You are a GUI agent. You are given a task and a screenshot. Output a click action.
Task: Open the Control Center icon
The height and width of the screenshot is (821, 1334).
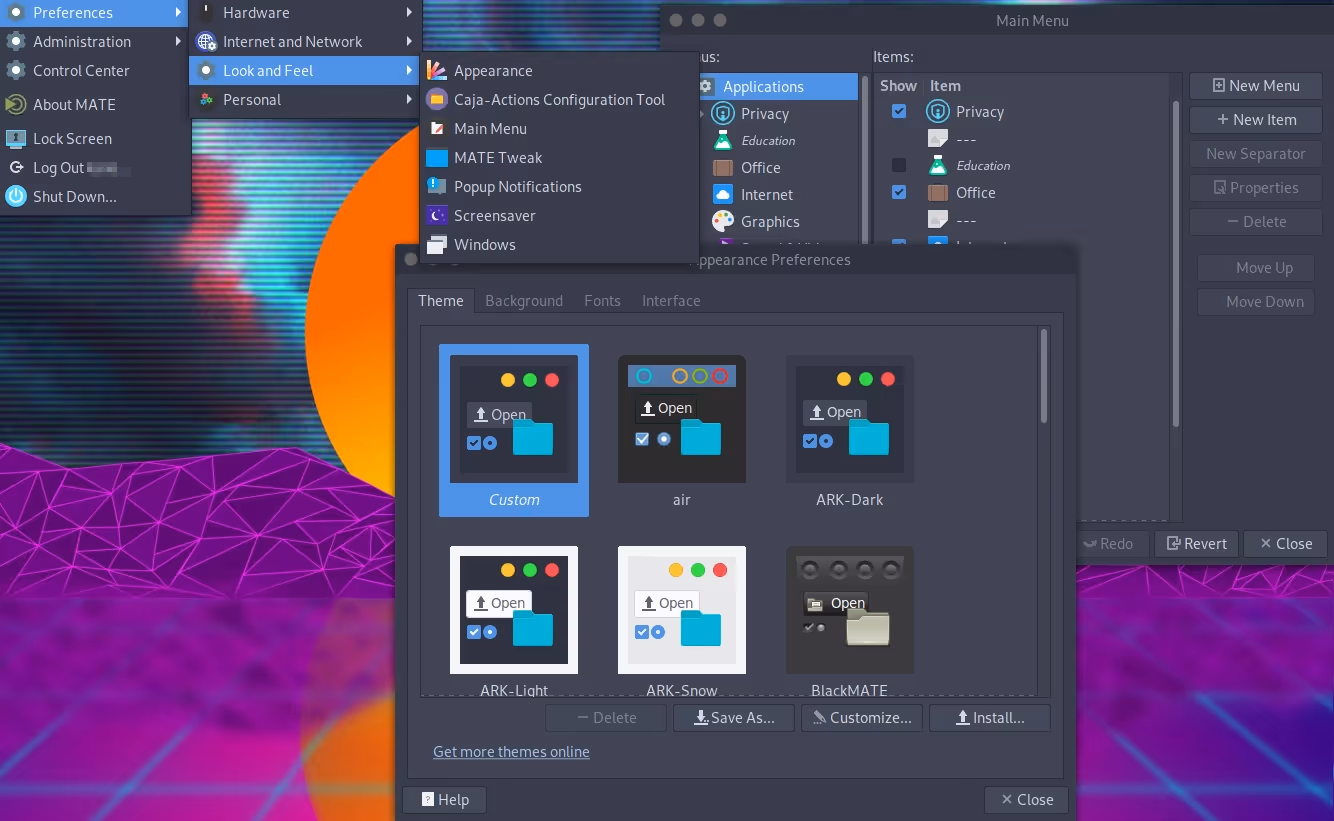pos(15,71)
